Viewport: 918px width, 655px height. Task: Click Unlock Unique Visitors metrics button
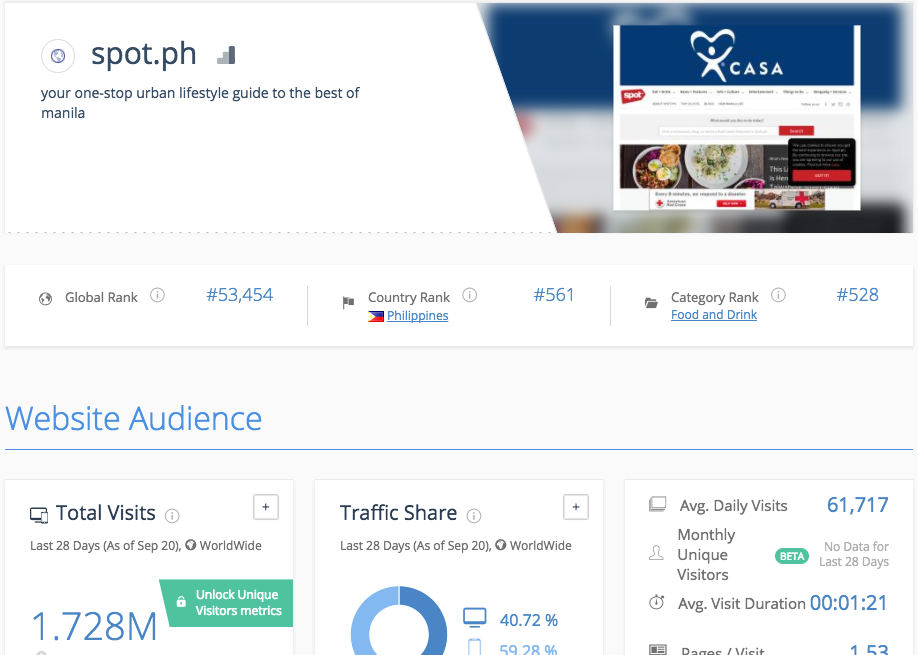pyautogui.click(x=228, y=603)
